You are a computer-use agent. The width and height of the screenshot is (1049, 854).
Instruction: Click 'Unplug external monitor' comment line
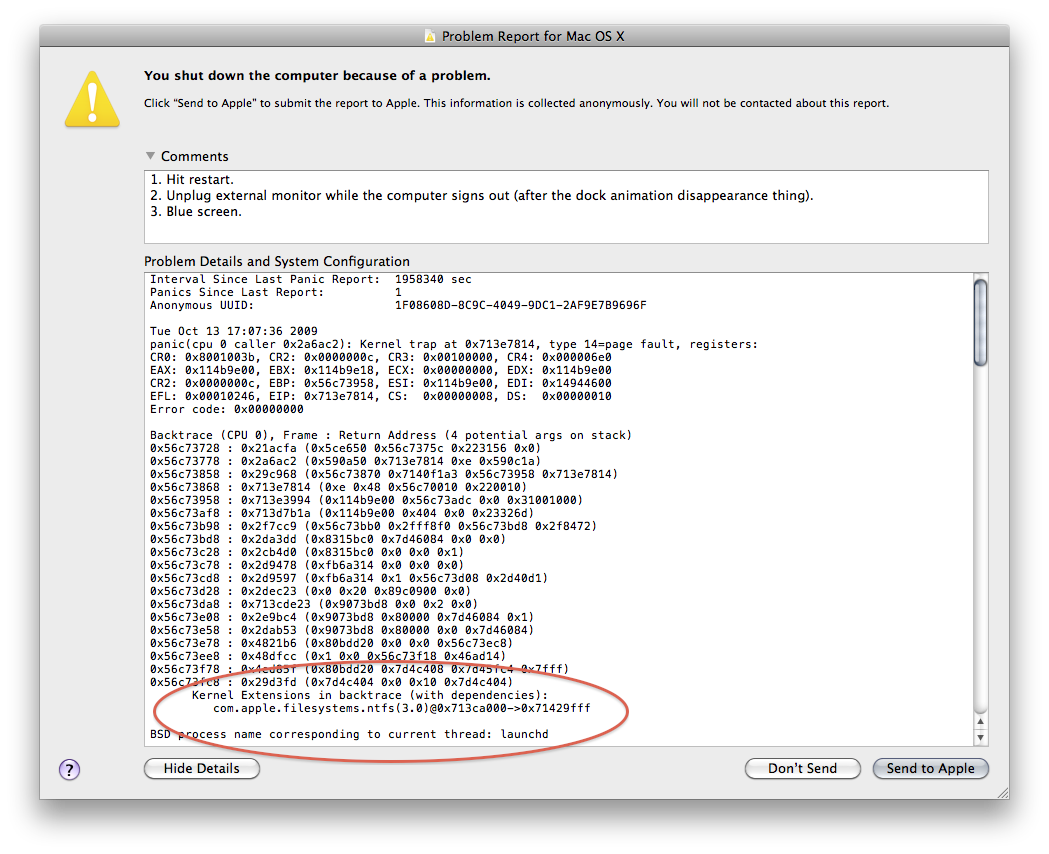pyautogui.click(x=482, y=195)
